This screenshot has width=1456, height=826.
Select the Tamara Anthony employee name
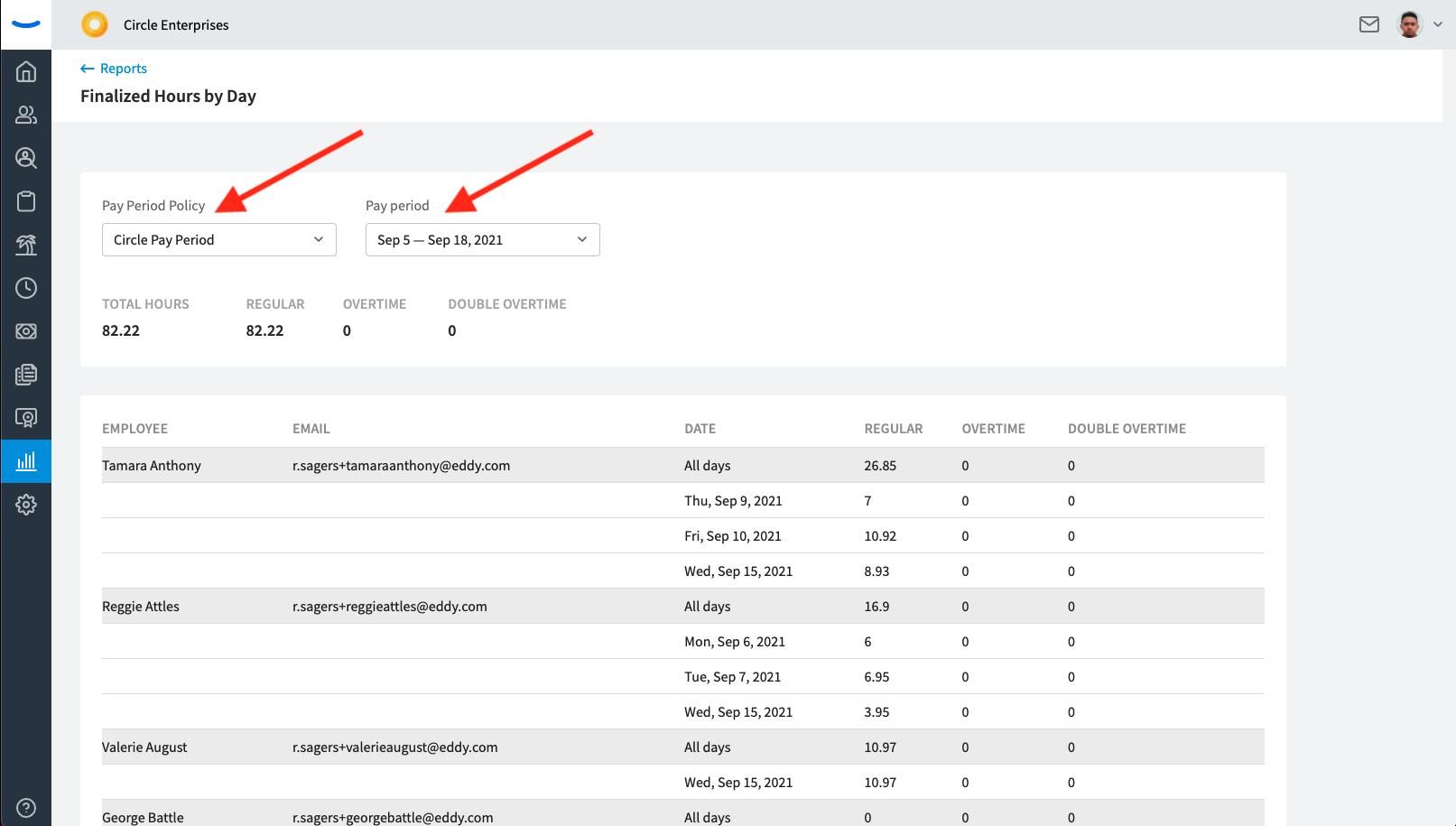tap(152, 466)
